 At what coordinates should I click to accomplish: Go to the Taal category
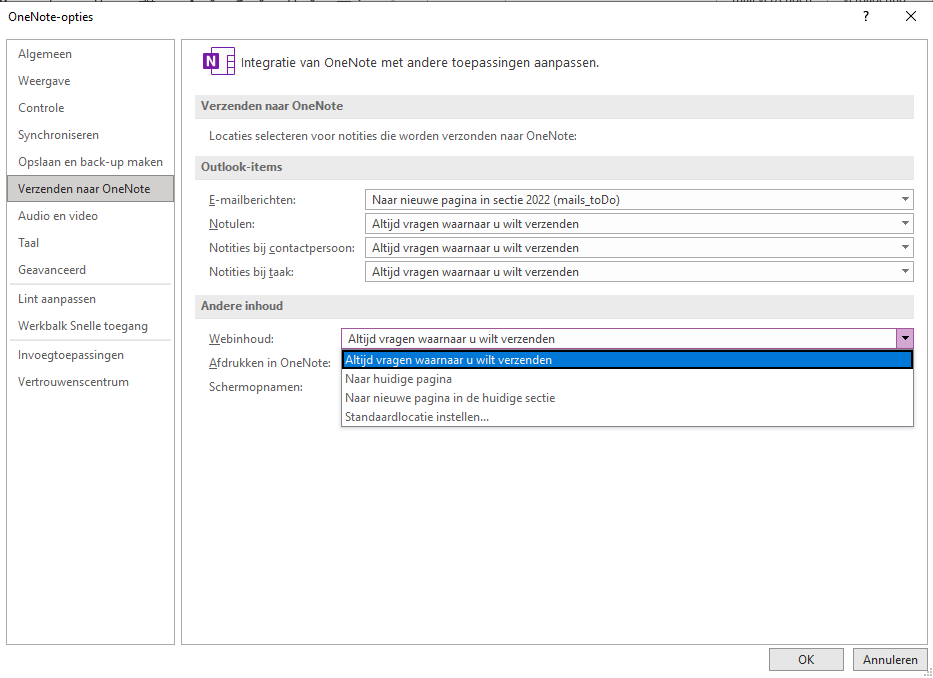[90, 243]
